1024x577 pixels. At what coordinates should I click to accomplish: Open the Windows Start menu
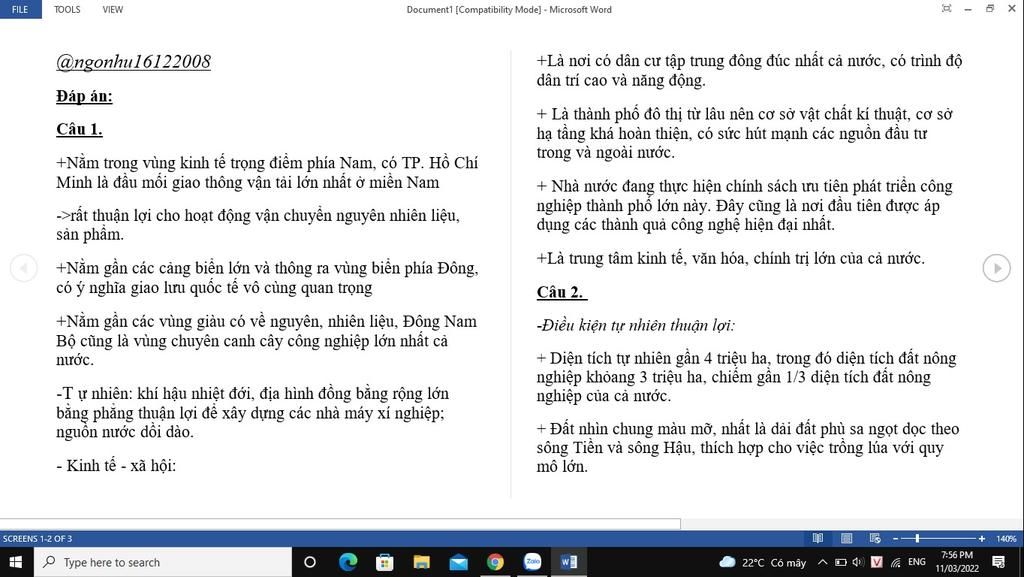tap(16, 562)
